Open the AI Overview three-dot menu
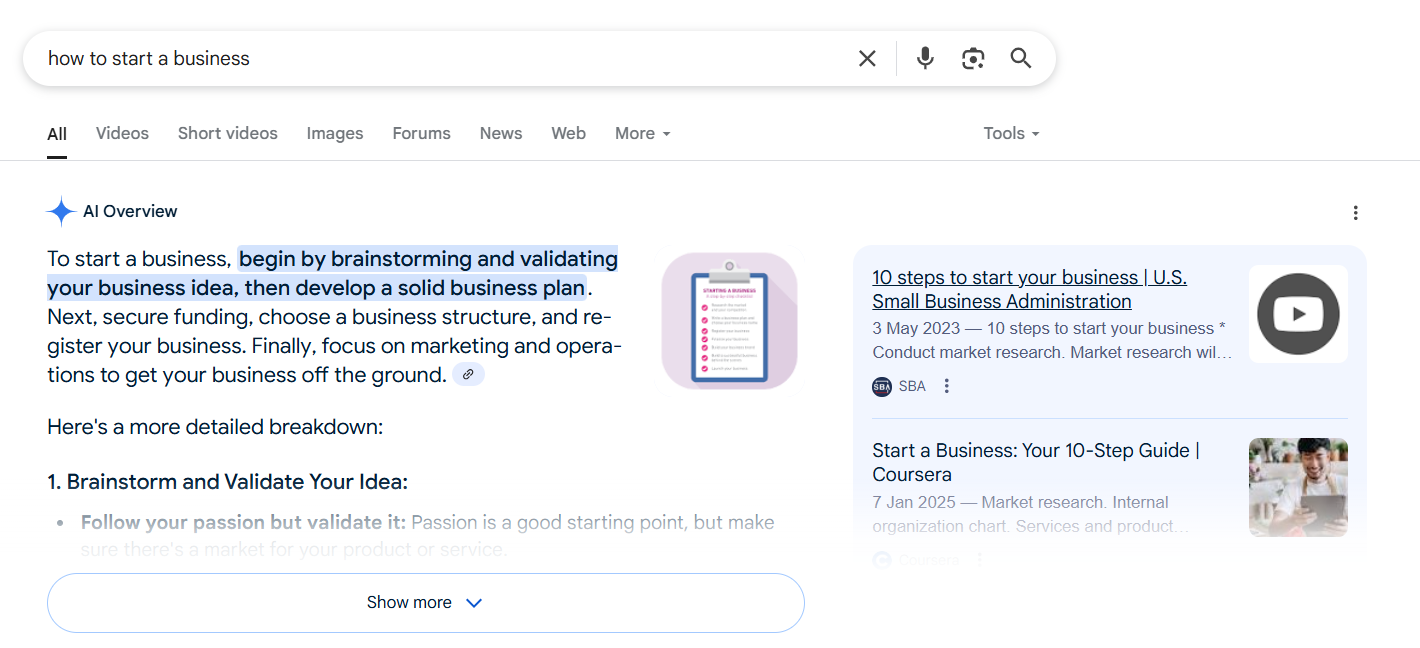 1355,212
